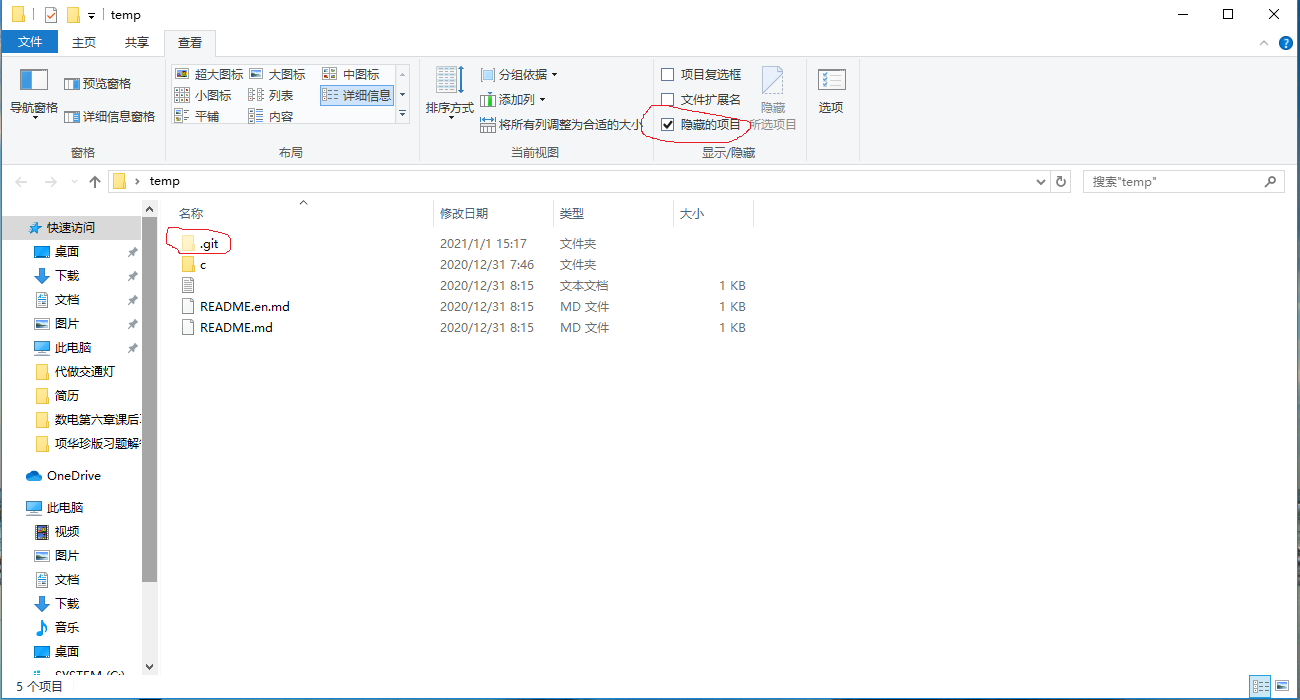Uncheck the 隐藏的项目 checkbox

coord(668,125)
